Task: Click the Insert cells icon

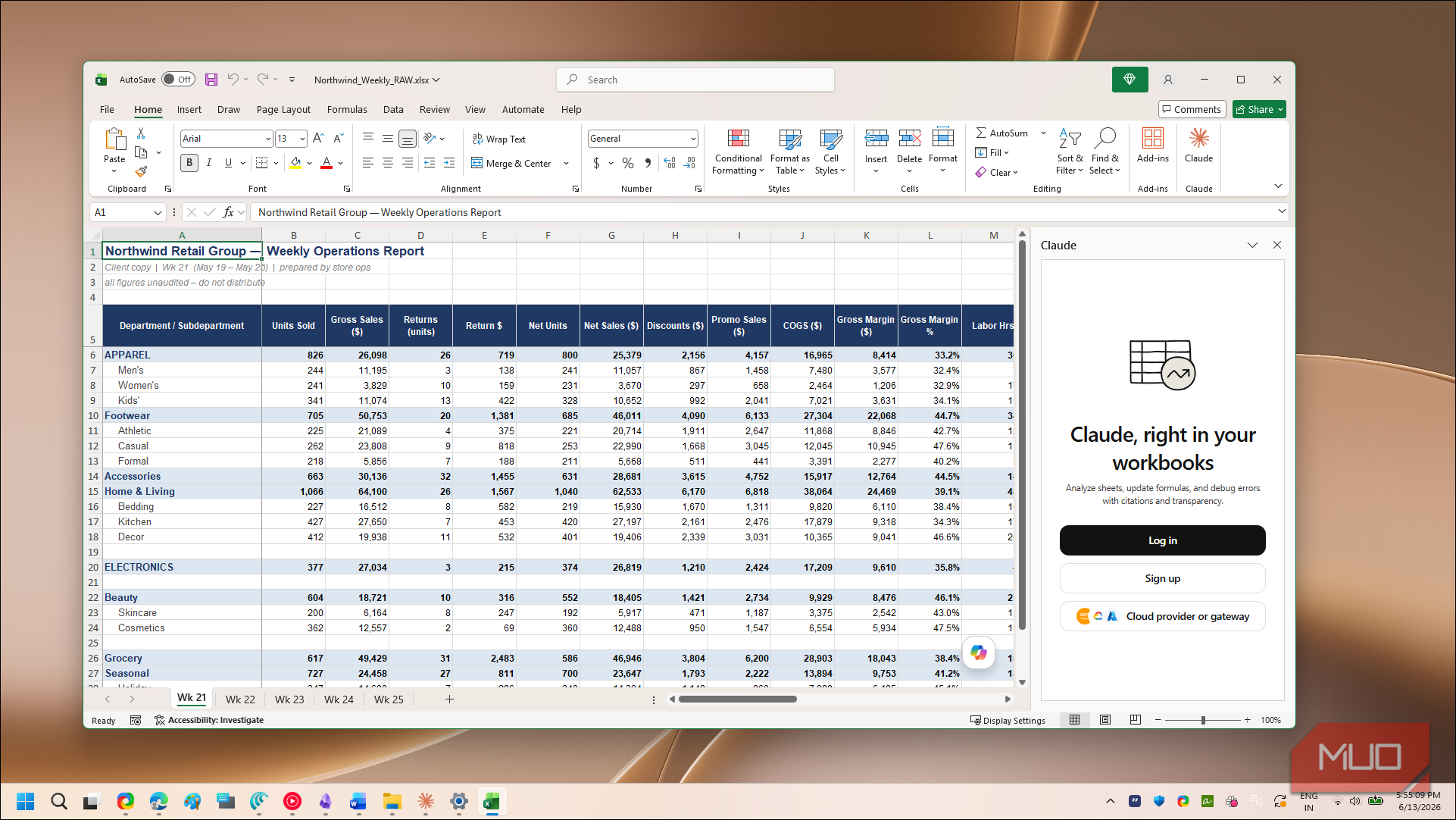Action: pyautogui.click(x=876, y=139)
